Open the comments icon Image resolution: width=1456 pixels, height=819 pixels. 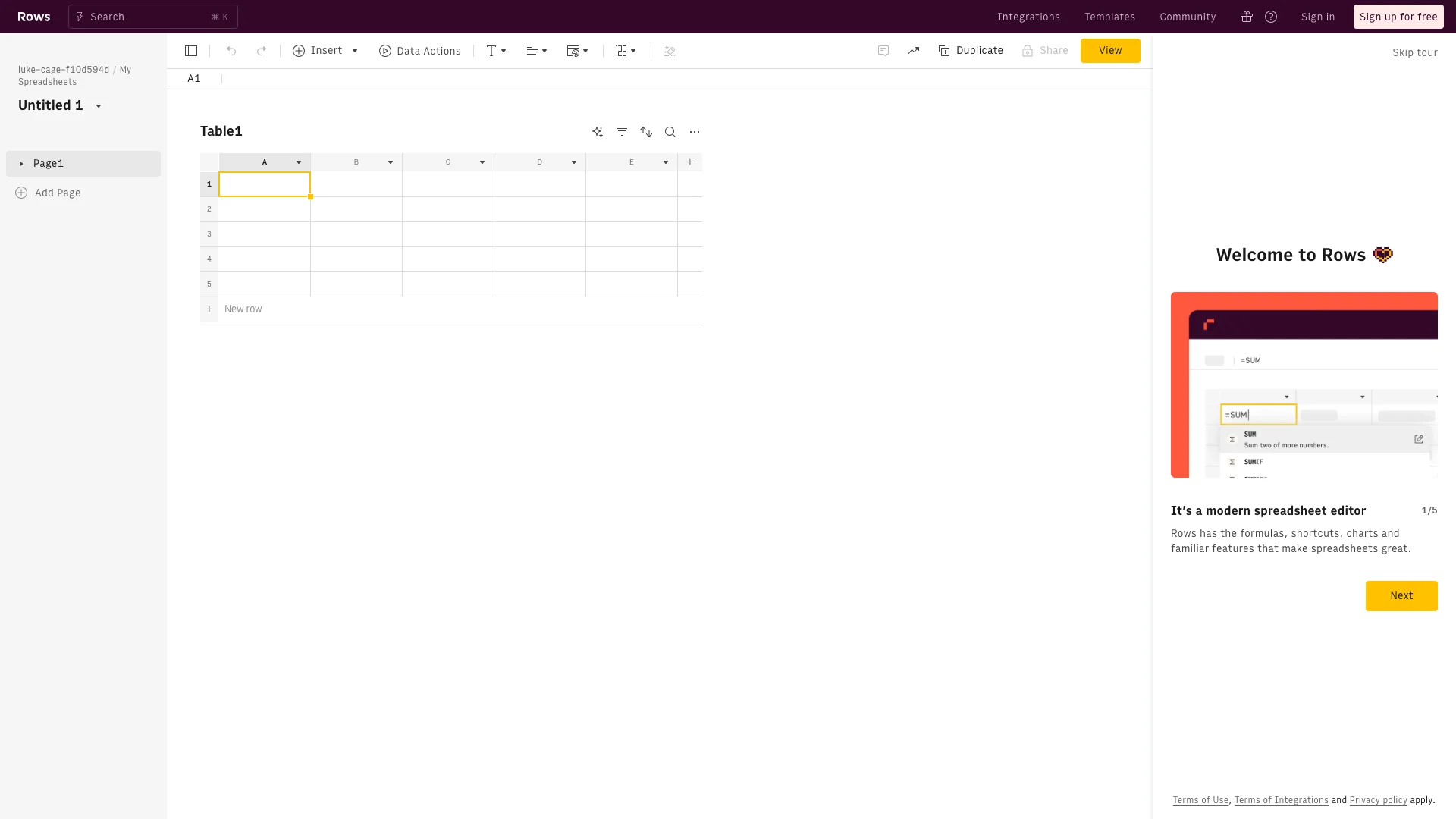(x=883, y=51)
